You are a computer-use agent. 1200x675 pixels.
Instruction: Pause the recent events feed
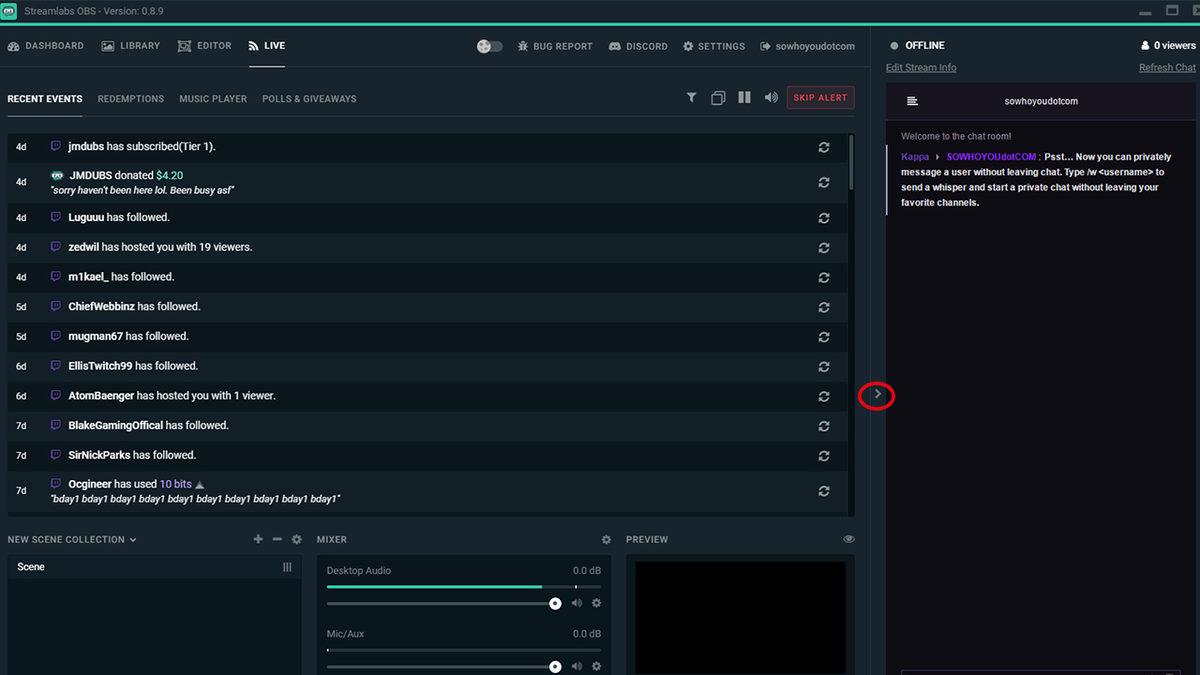(744, 97)
